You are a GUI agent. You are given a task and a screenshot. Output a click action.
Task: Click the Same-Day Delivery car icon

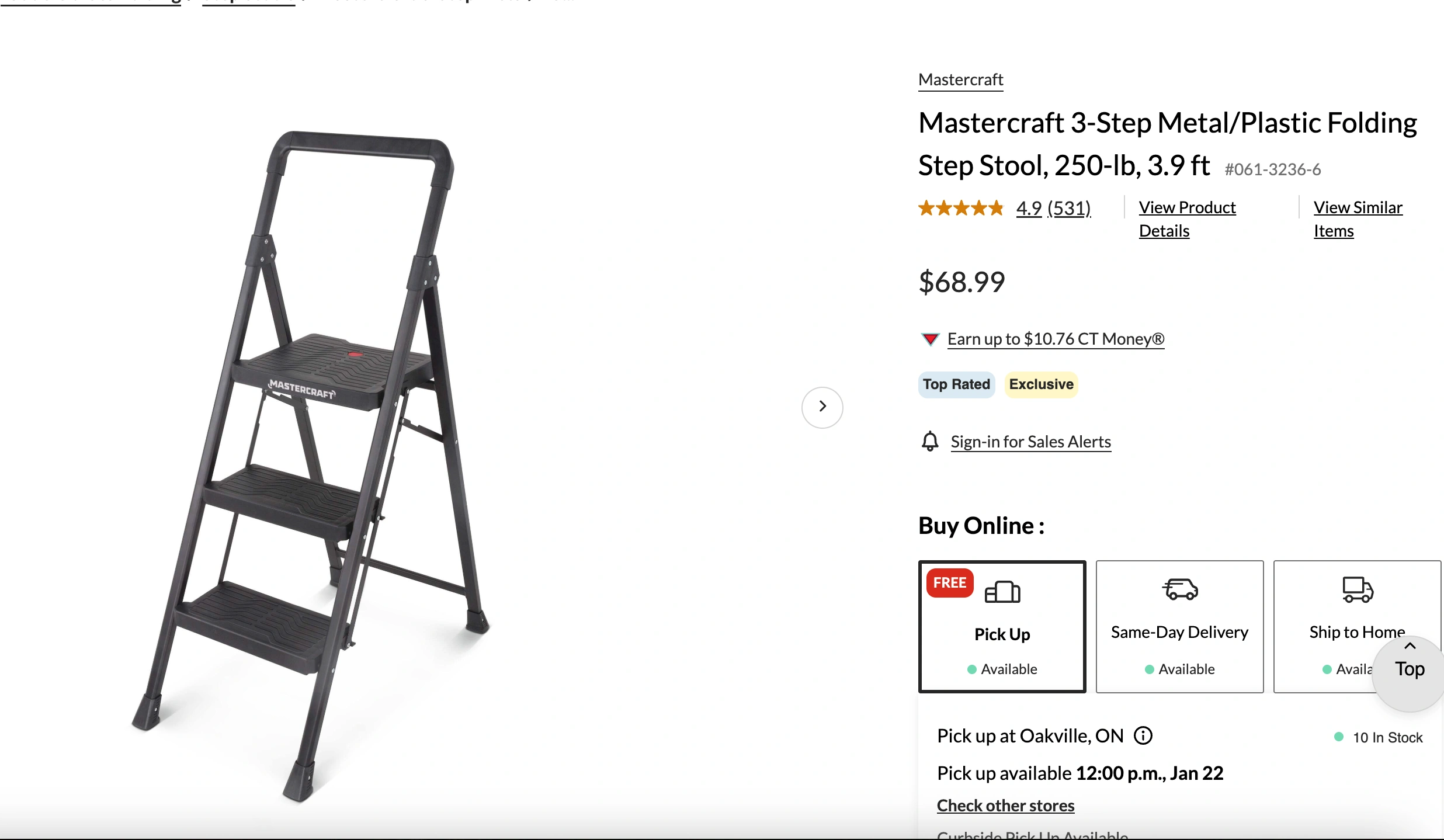tap(1180, 589)
